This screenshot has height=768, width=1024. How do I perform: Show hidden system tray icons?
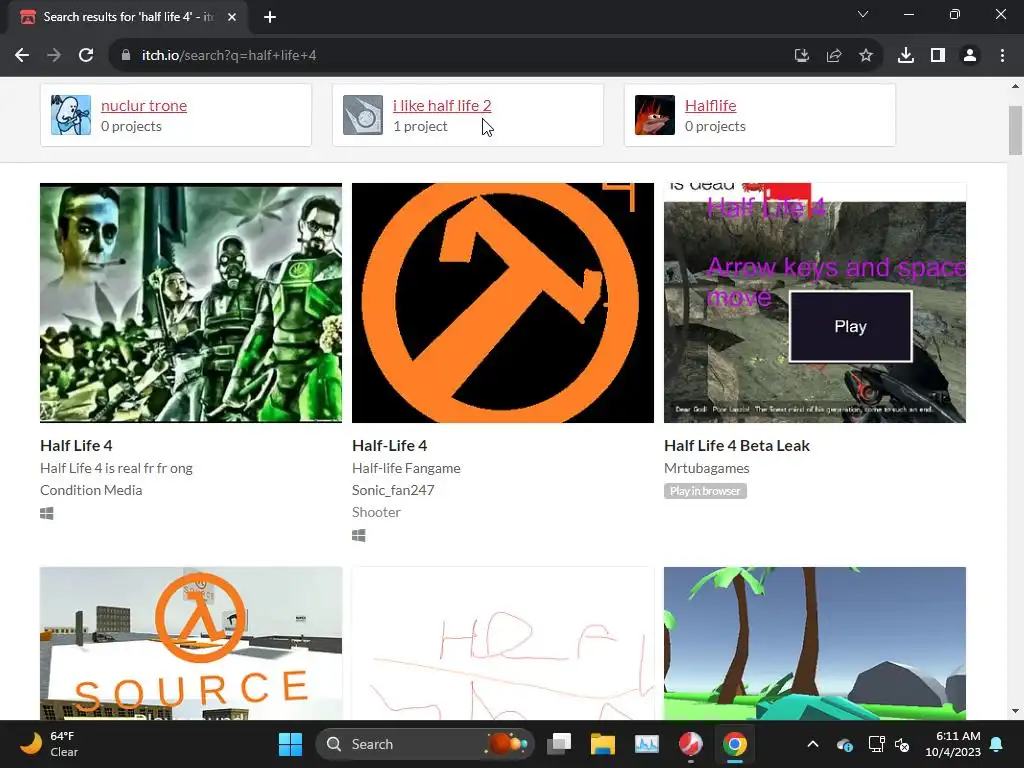[x=813, y=744]
